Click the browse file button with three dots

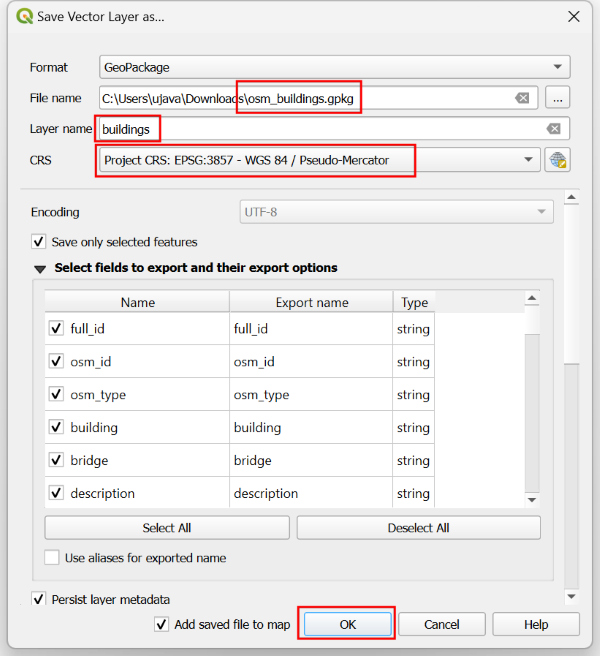coord(557,98)
